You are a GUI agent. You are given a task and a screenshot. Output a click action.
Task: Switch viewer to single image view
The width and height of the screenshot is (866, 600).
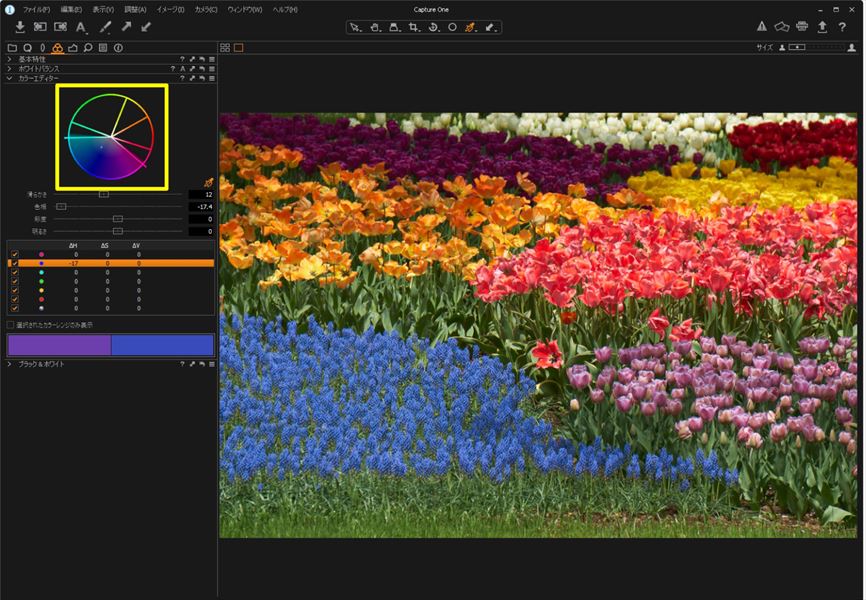click(x=239, y=48)
